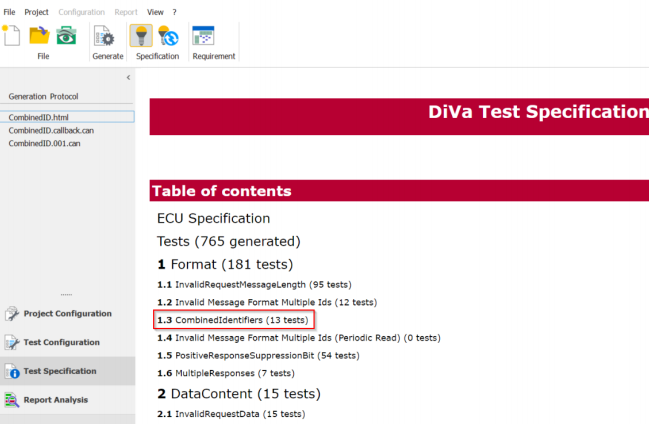Open 2 DataContent (15 tests) link
649x424 pixels.
tap(239, 393)
